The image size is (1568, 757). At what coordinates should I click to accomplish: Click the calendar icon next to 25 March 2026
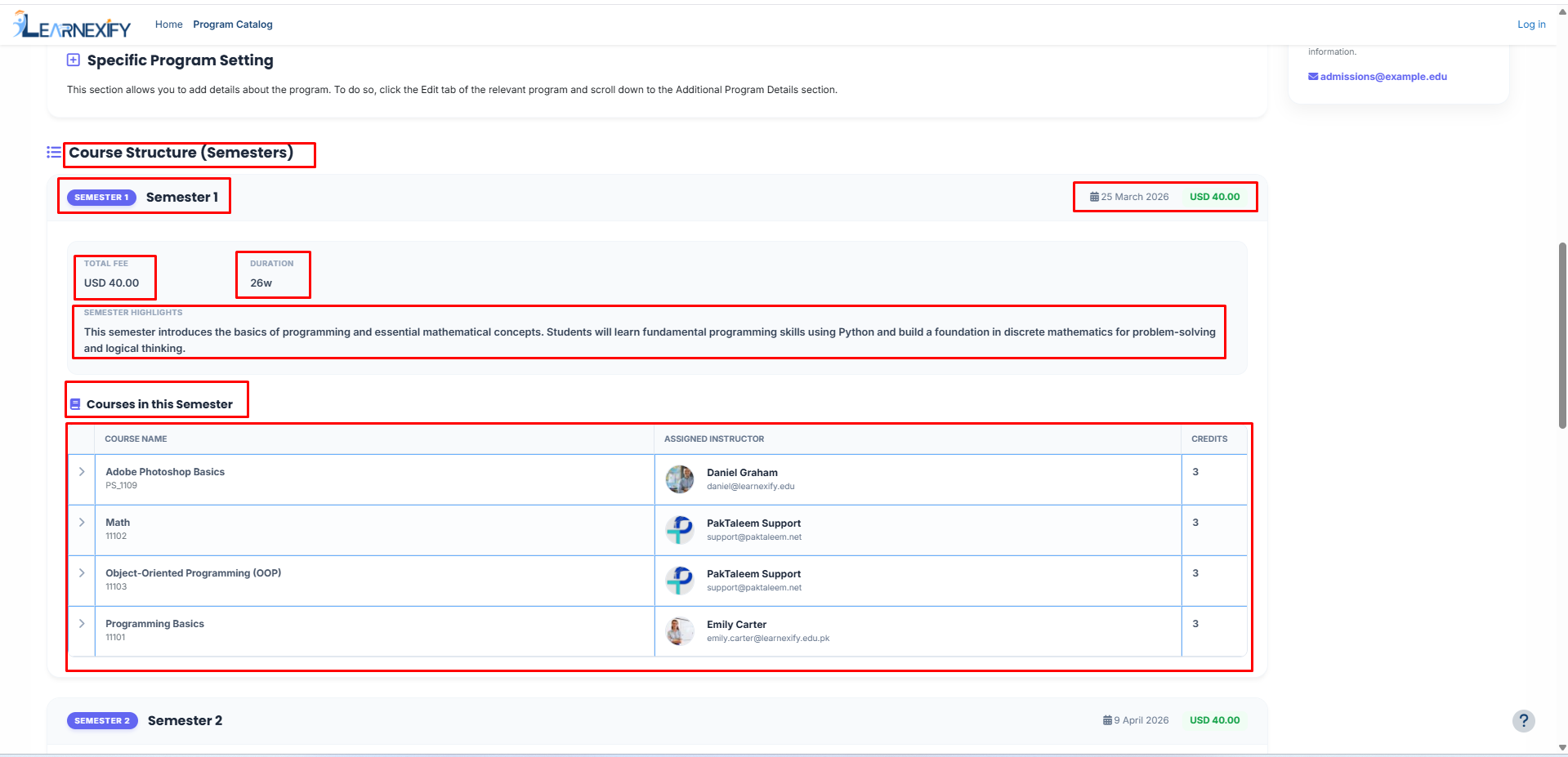1094,197
